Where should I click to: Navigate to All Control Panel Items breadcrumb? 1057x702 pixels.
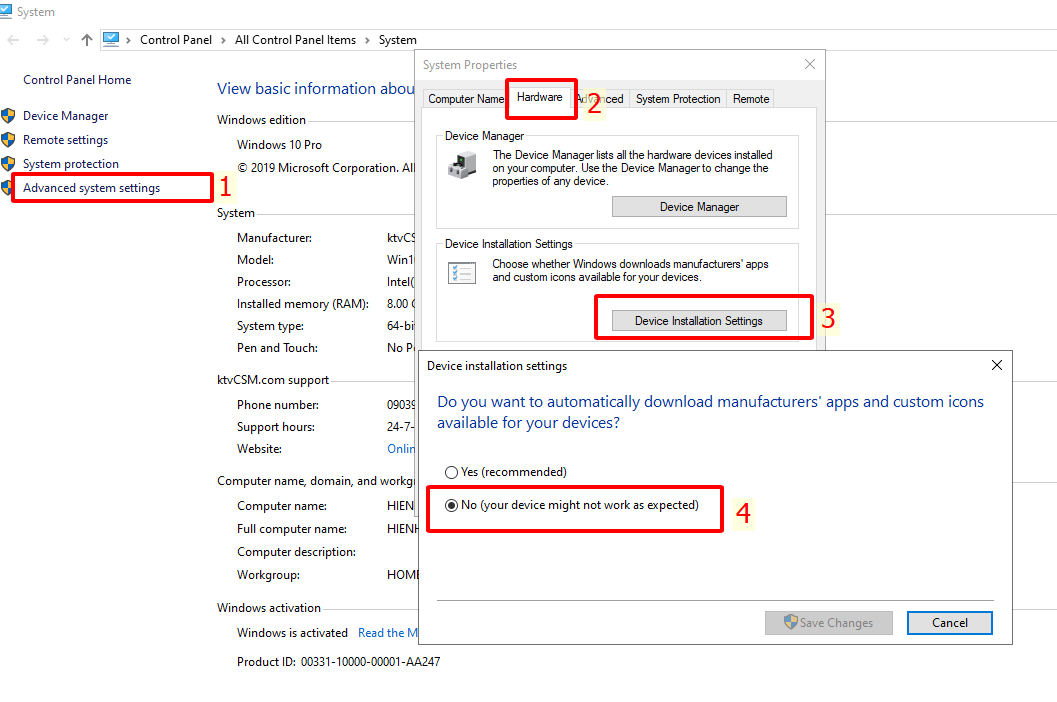(x=295, y=40)
